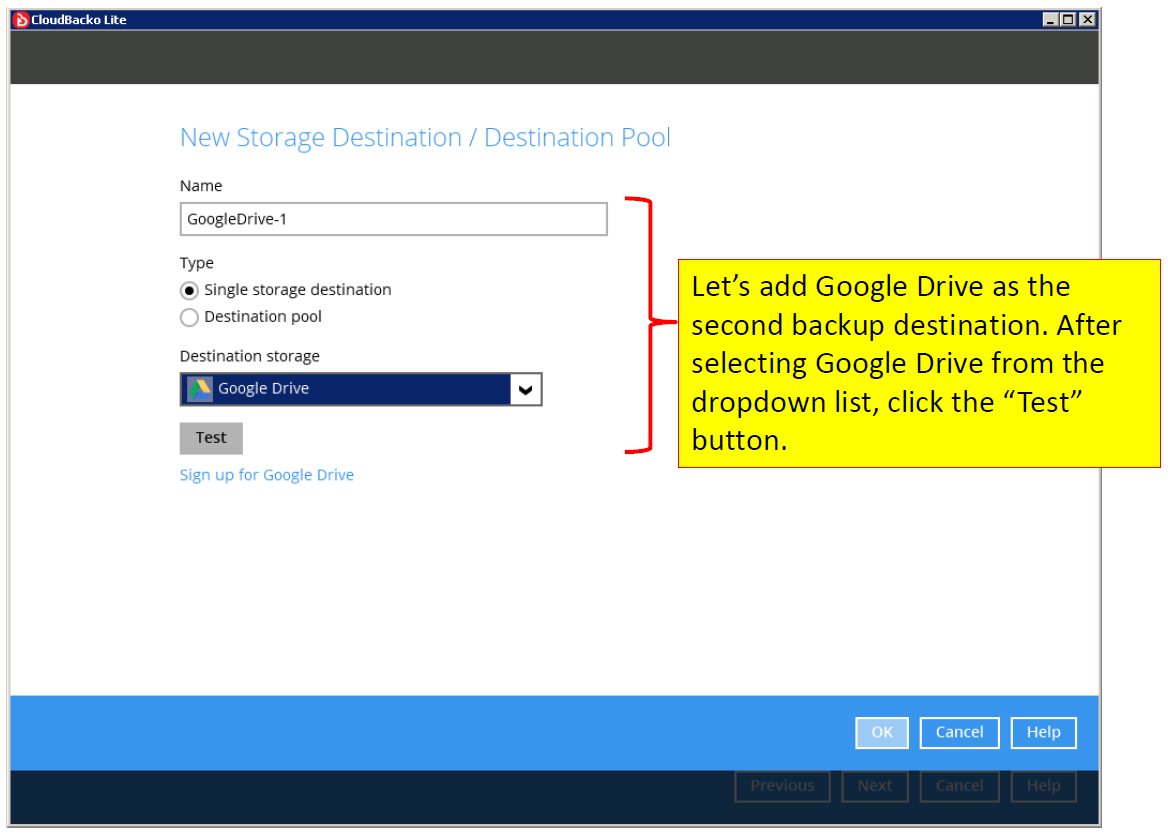Open Sign up for Google Drive link
This screenshot has width=1168, height=835.
267,475
